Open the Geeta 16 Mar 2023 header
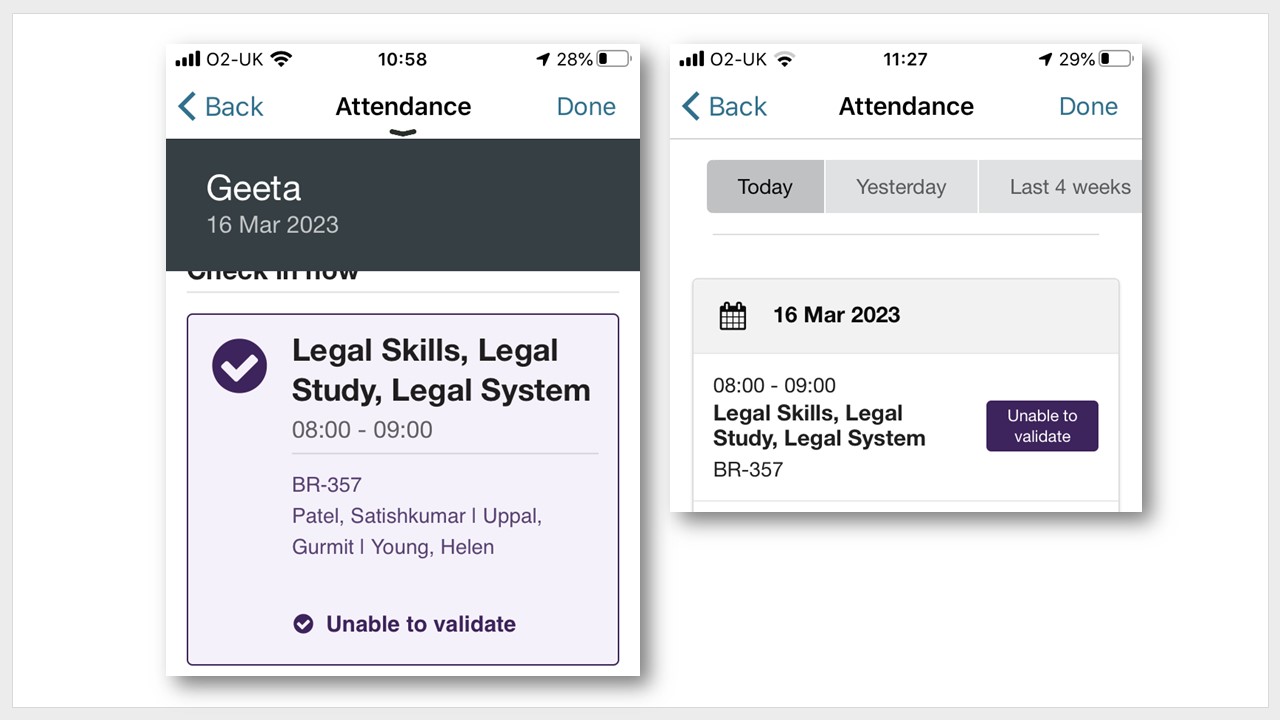This screenshot has width=1280, height=720. pyautogui.click(x=403, y=205)
